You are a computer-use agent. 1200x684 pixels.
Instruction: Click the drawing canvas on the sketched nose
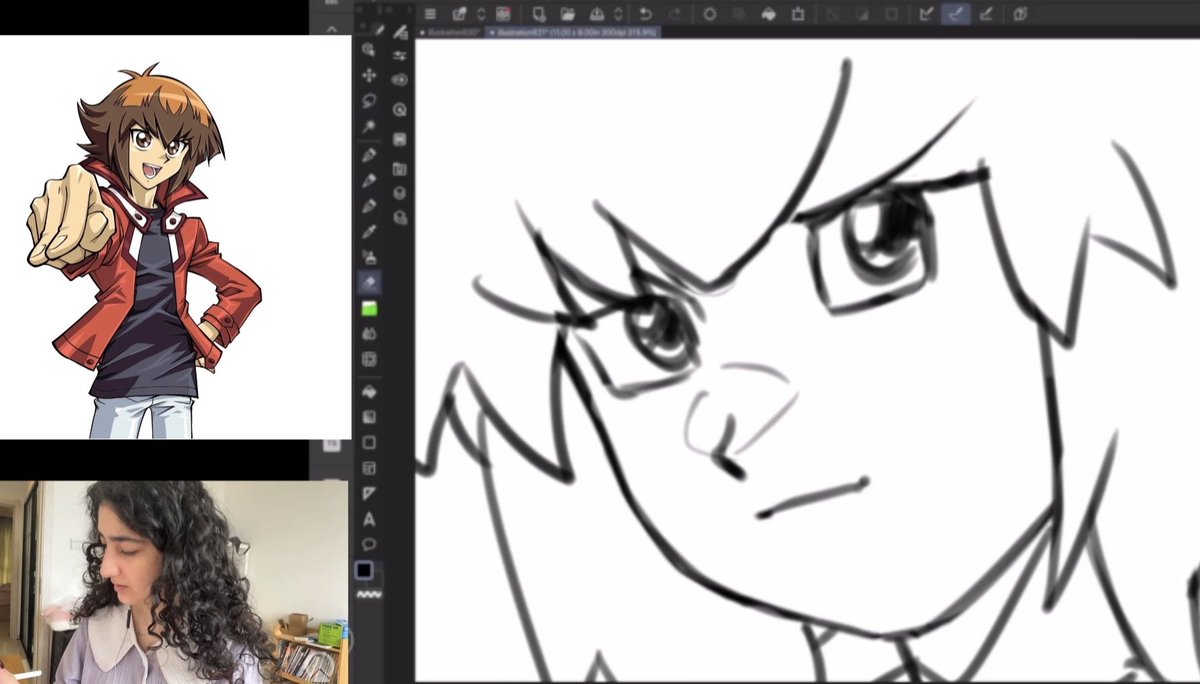pyautogui.click(x=740, y=420)
